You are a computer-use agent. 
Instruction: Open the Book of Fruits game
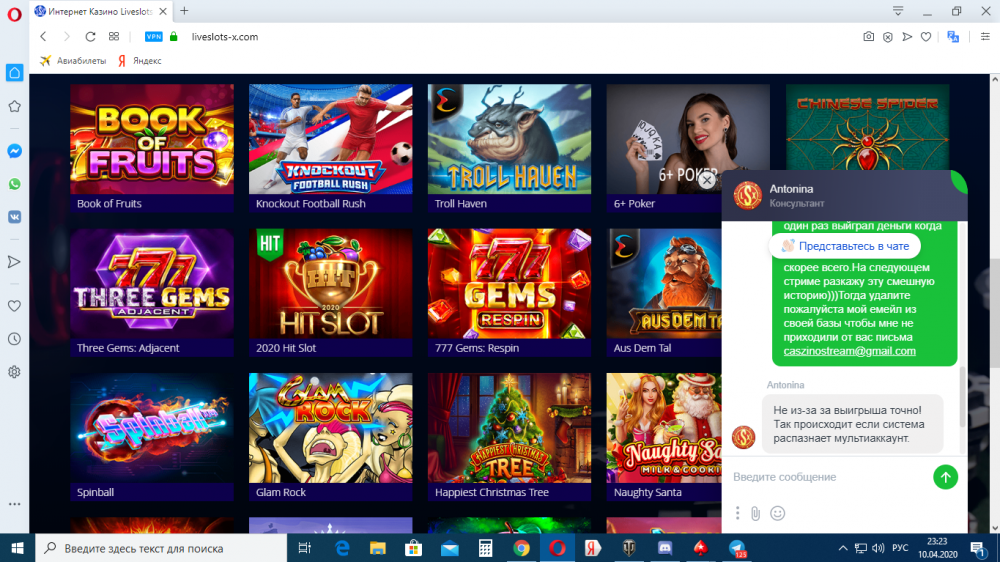click(152, 148)
